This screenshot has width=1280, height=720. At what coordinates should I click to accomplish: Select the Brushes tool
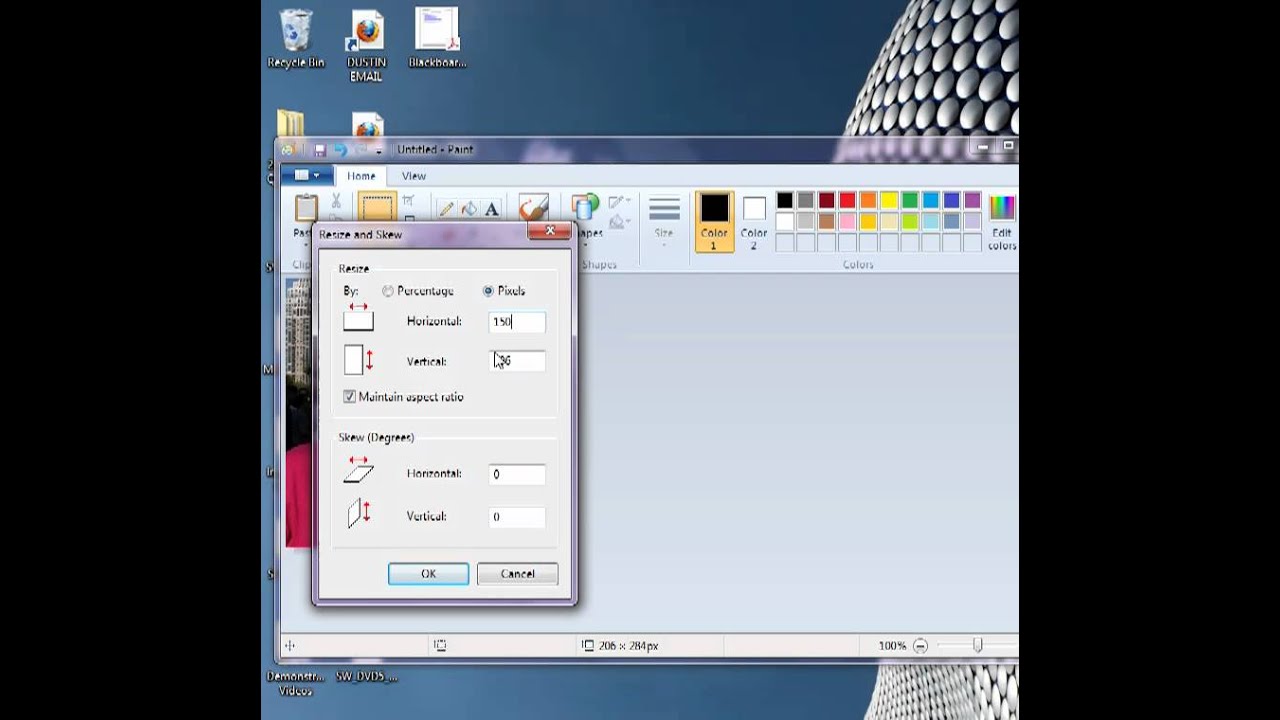(533, 207)
